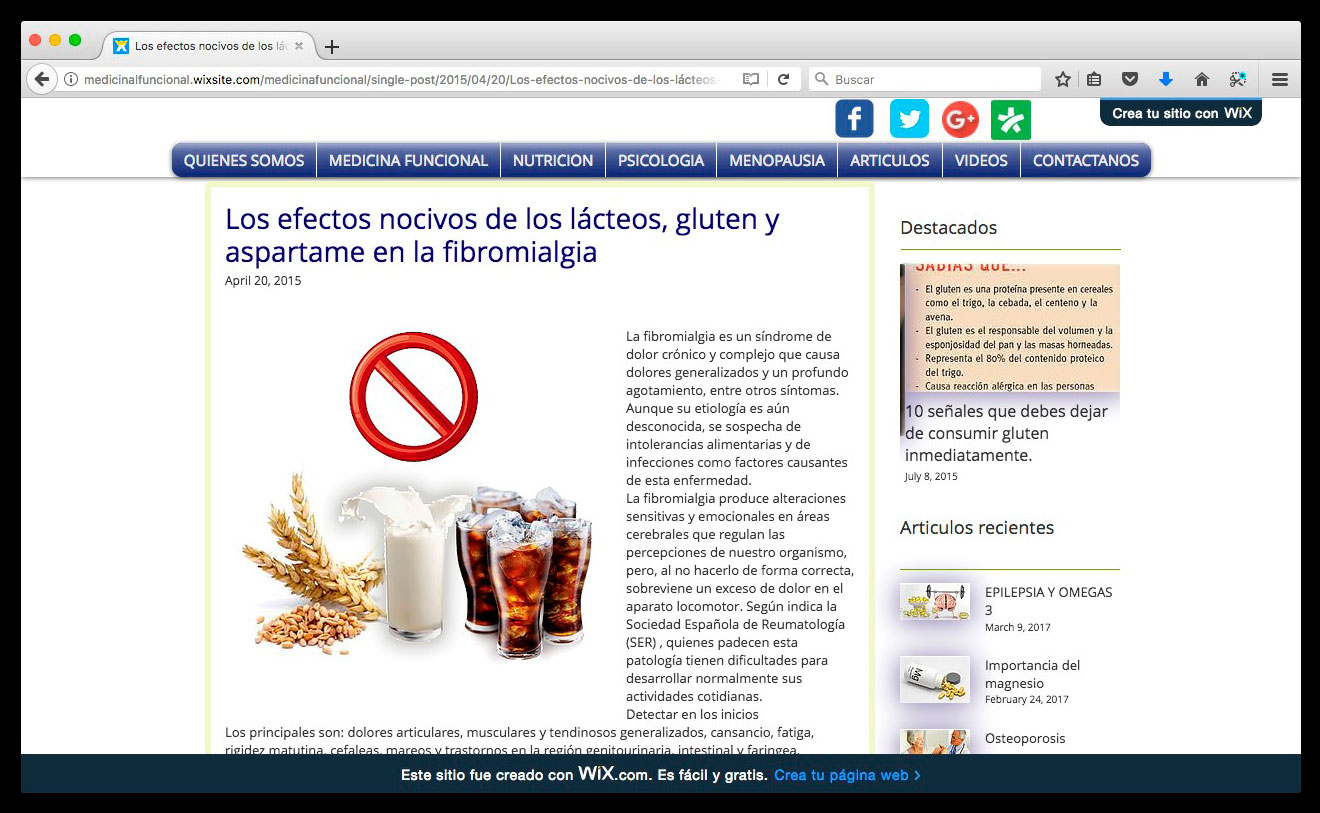The width and height of the screenshot is (1320, 813).
Task: Click the Osteoporosis article thumbnail
Action: tap(935, 742)
